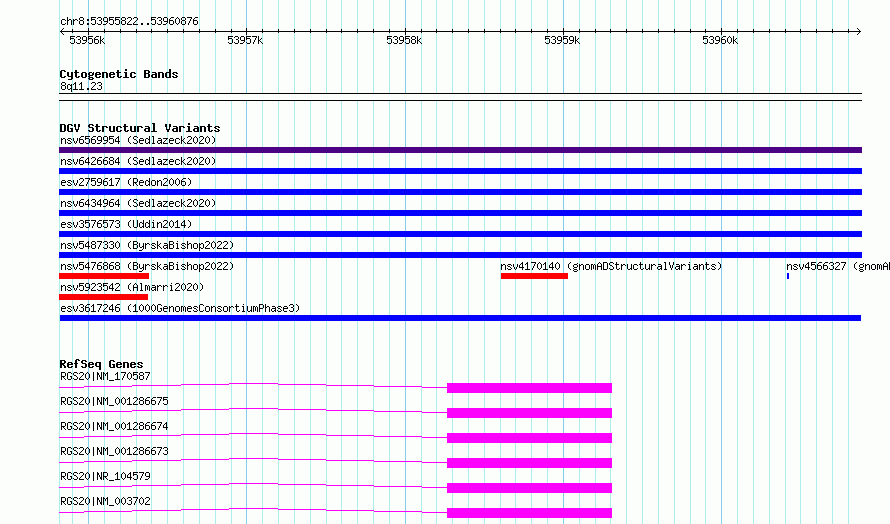Open nsv5923542 (Almarri2020) variant label
This screenshot has height=524, width=890.
pos(132,287)
